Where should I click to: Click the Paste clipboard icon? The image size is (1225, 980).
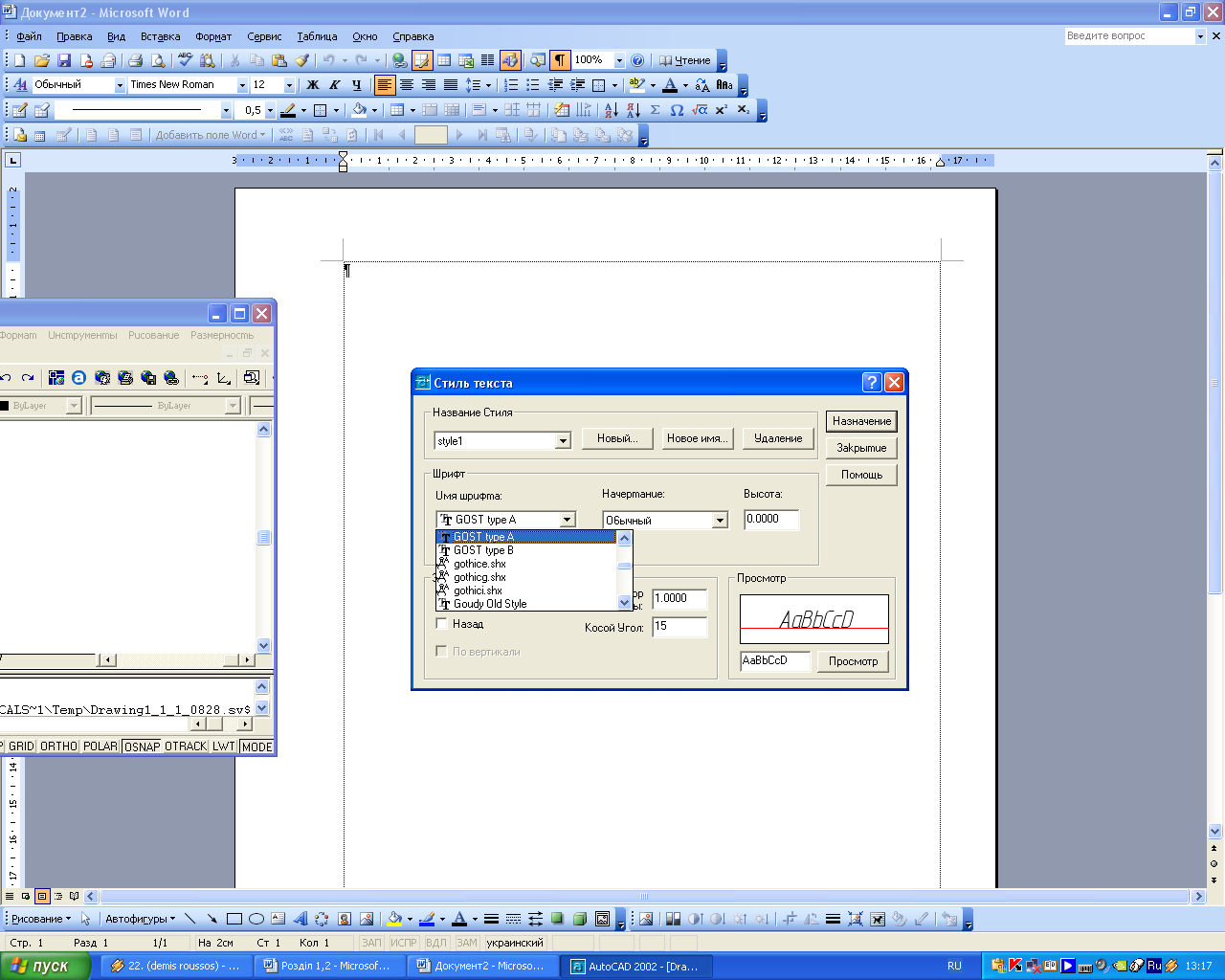279,60
